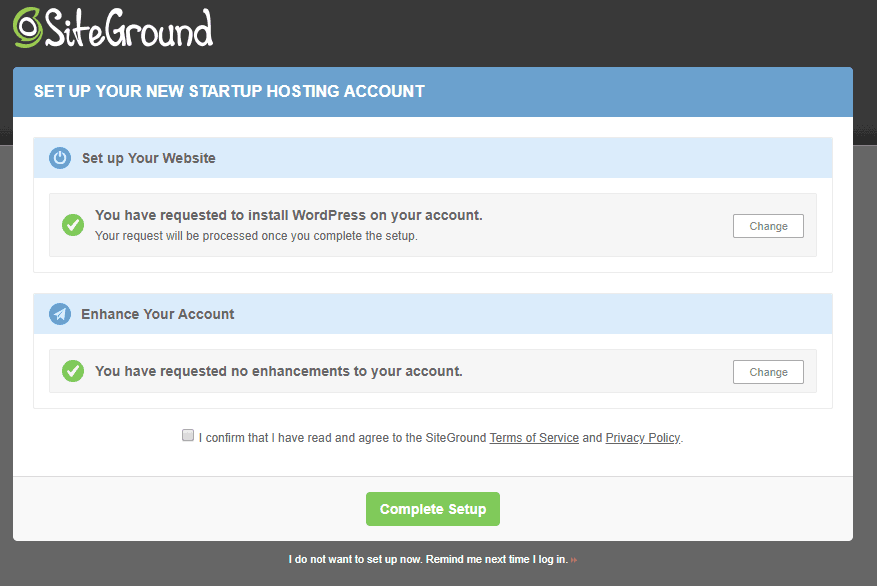
Task: Tick the Terms of Service agreement checkbox
Action: (188, 435)
